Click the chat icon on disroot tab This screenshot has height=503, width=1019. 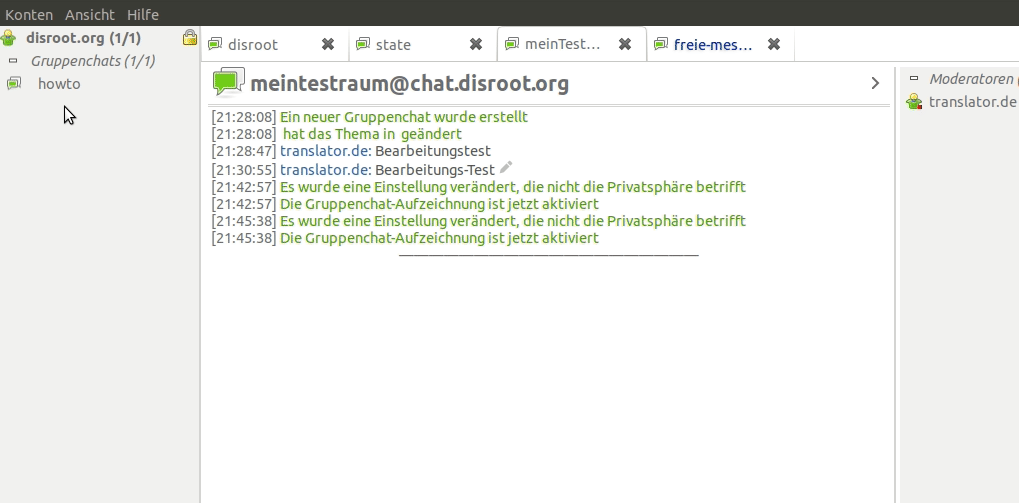pos(215,44)
